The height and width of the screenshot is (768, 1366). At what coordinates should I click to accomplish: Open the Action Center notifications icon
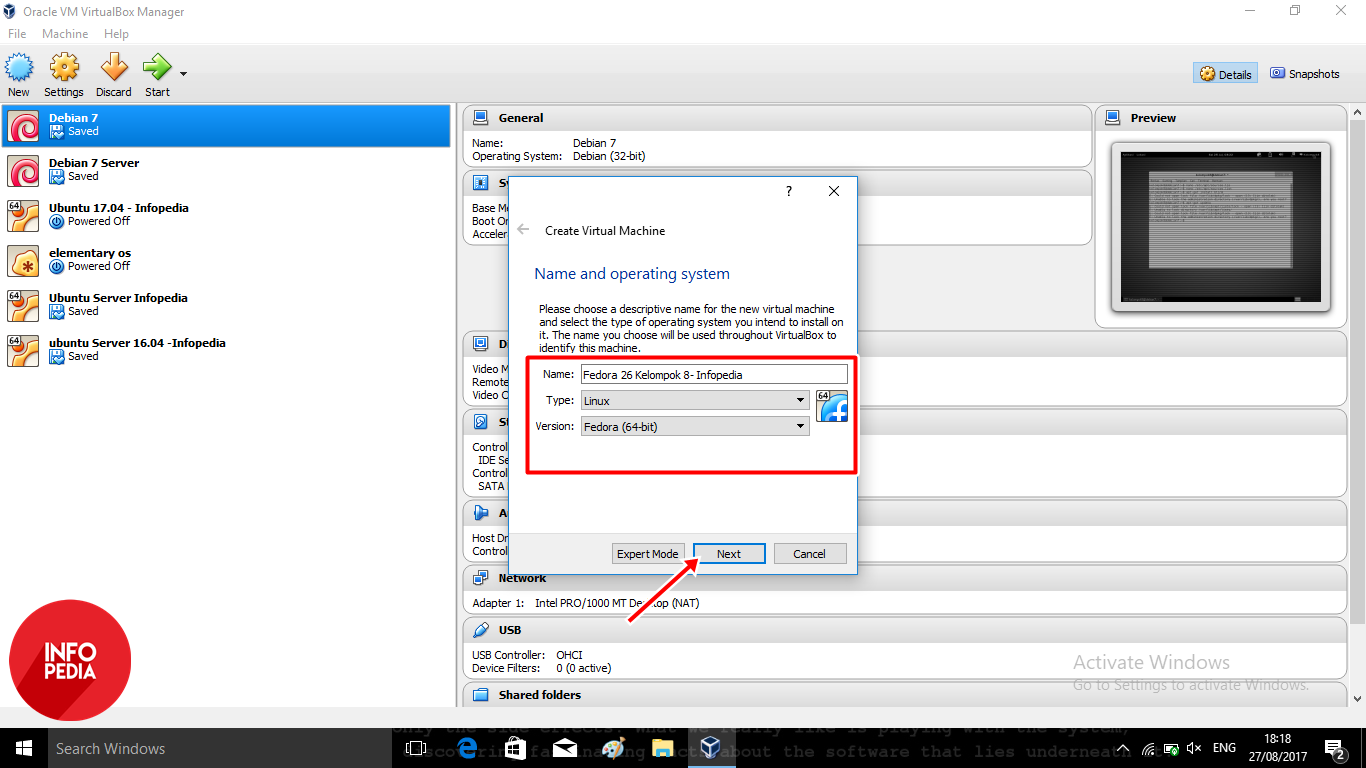tap(1335, 748)
